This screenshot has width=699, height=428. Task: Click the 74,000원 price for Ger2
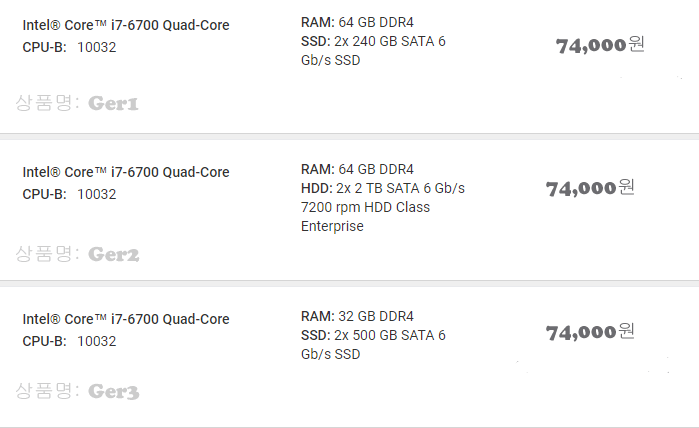(590, 188)
